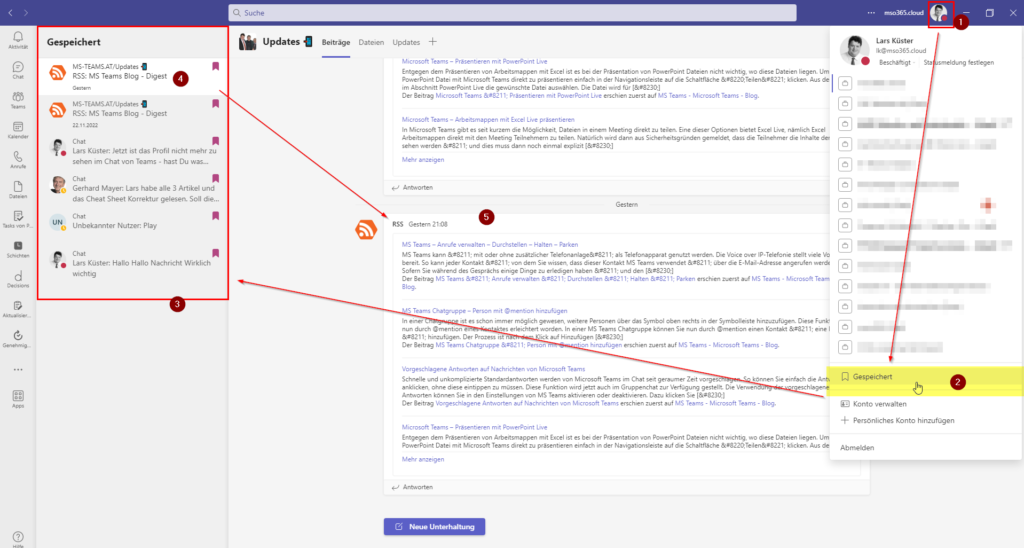Open the Aktualisierungen app icon

(x=18, y=310)
